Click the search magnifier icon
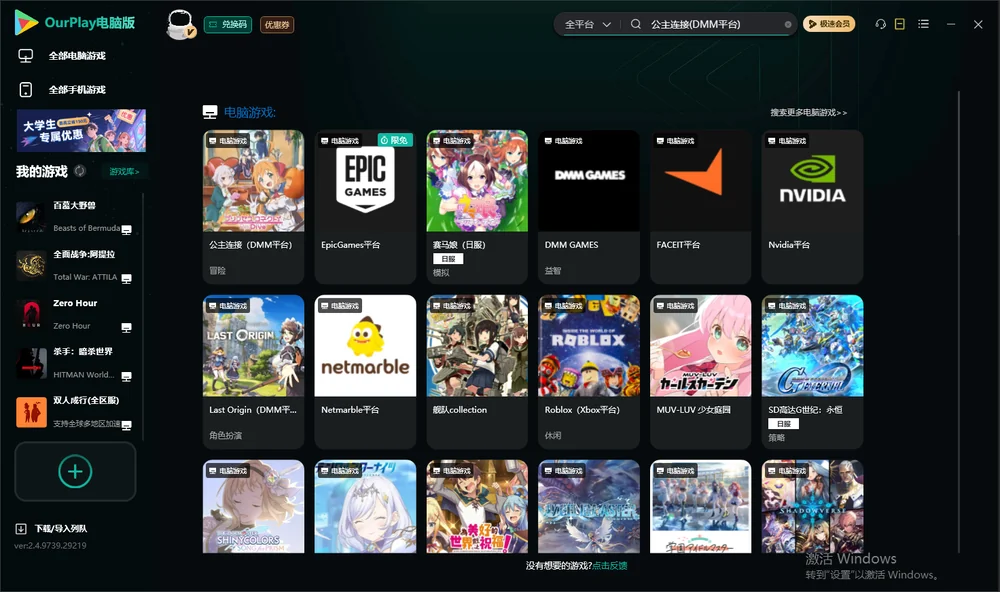Screen dimensions: 1000x592 (636, 24)
